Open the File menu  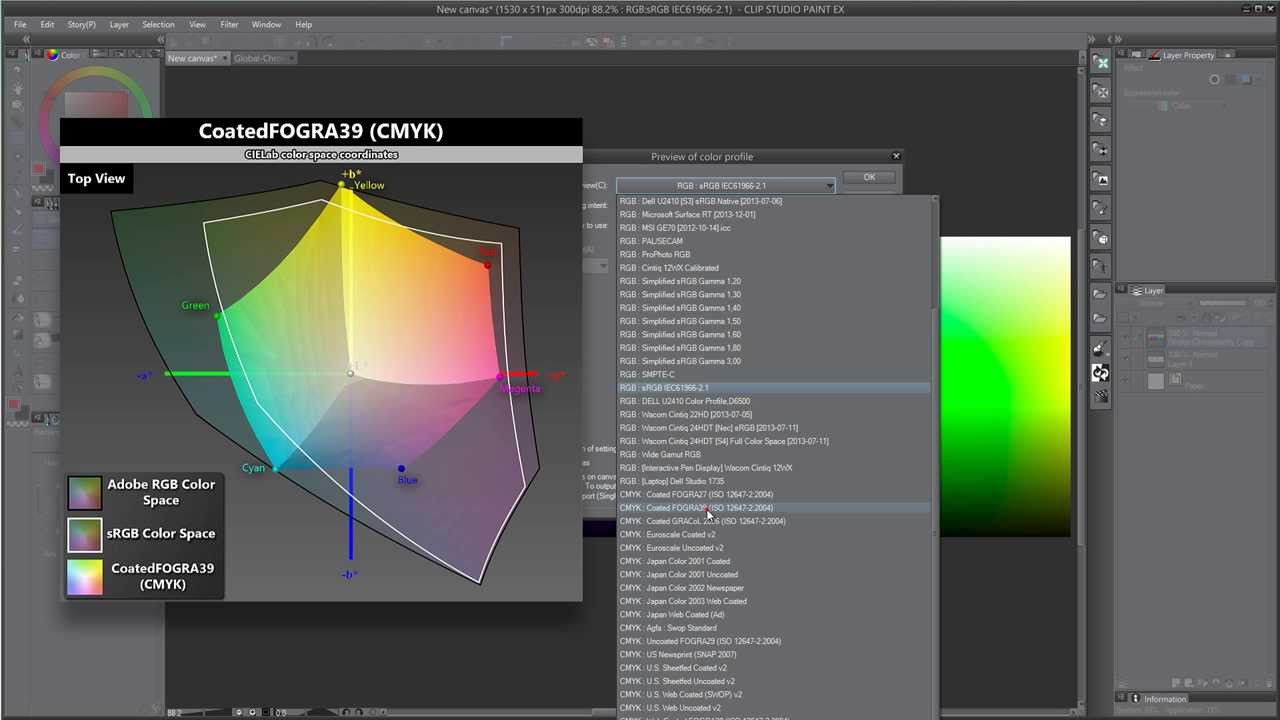[20, 24]
